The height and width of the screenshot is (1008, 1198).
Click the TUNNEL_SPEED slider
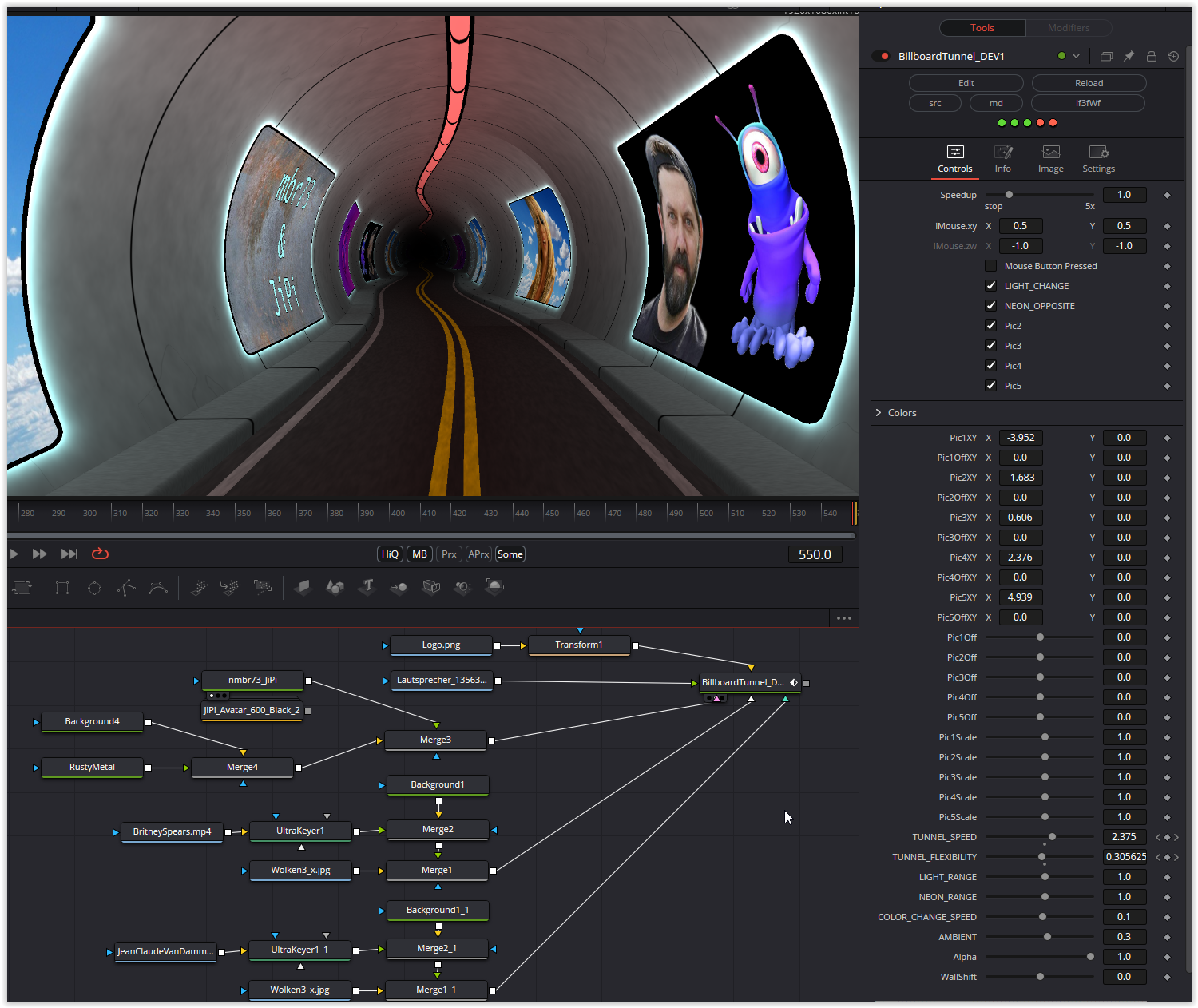point(1040,837)
